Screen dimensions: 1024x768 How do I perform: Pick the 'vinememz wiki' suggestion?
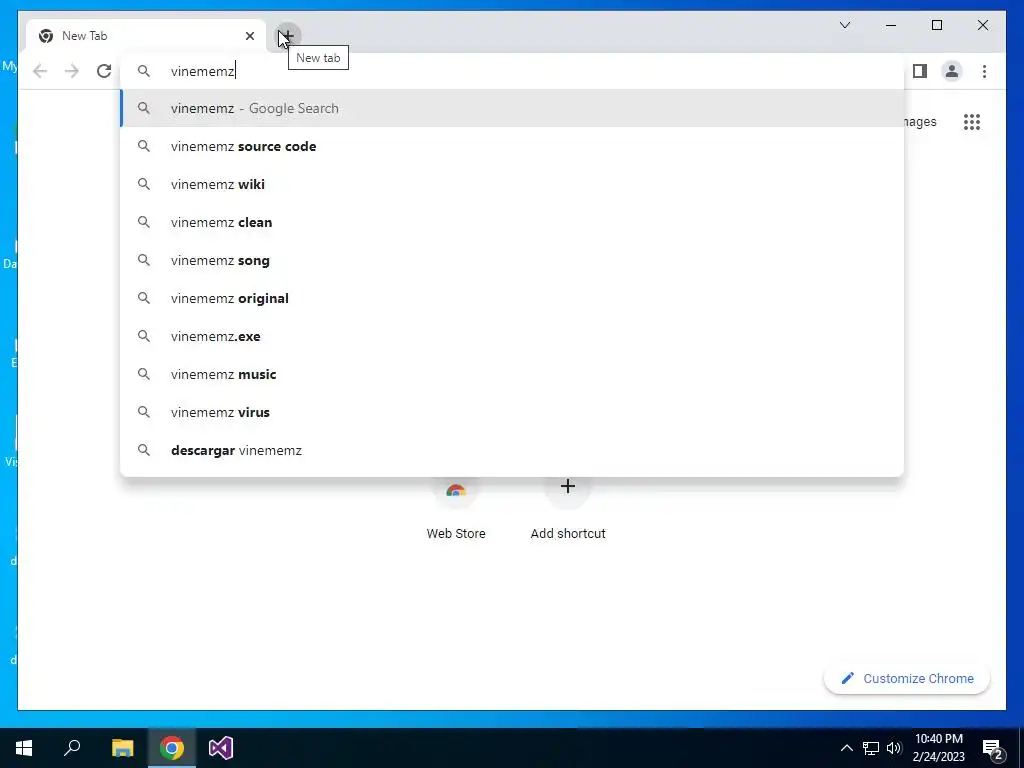tap(512, 184)
